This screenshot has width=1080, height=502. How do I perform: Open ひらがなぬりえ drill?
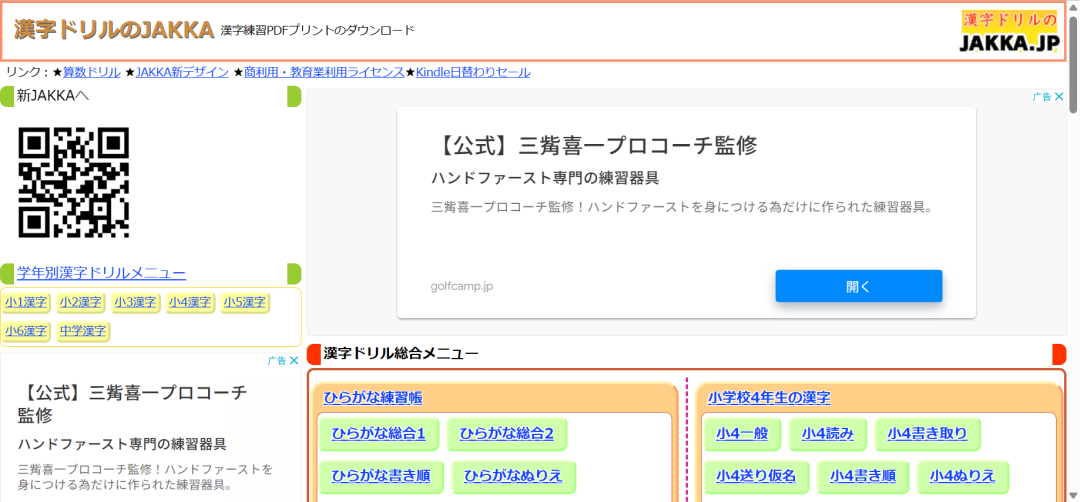pyautogui.click(x=513, y=477)
